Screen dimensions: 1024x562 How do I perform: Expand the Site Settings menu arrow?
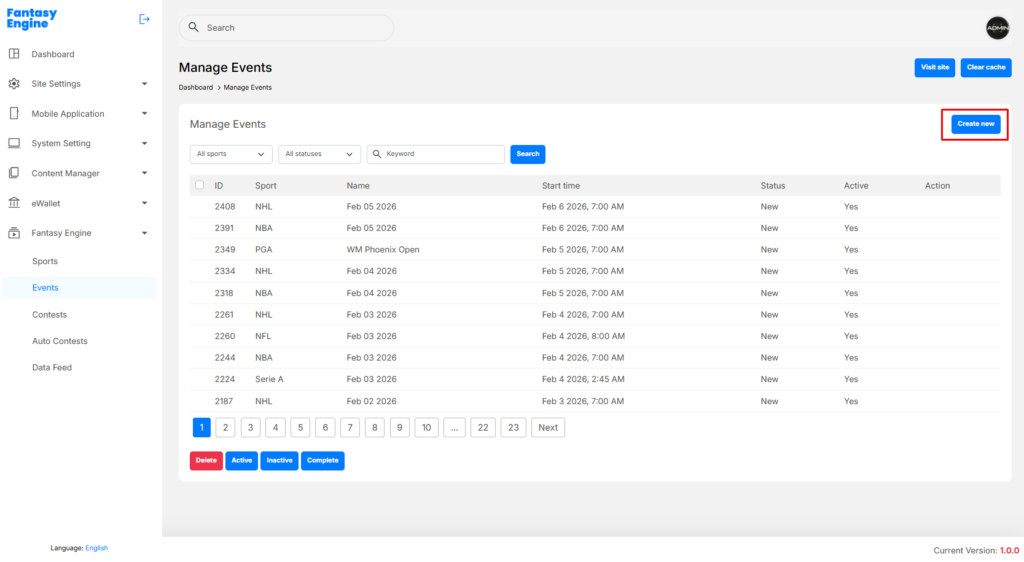144,84
